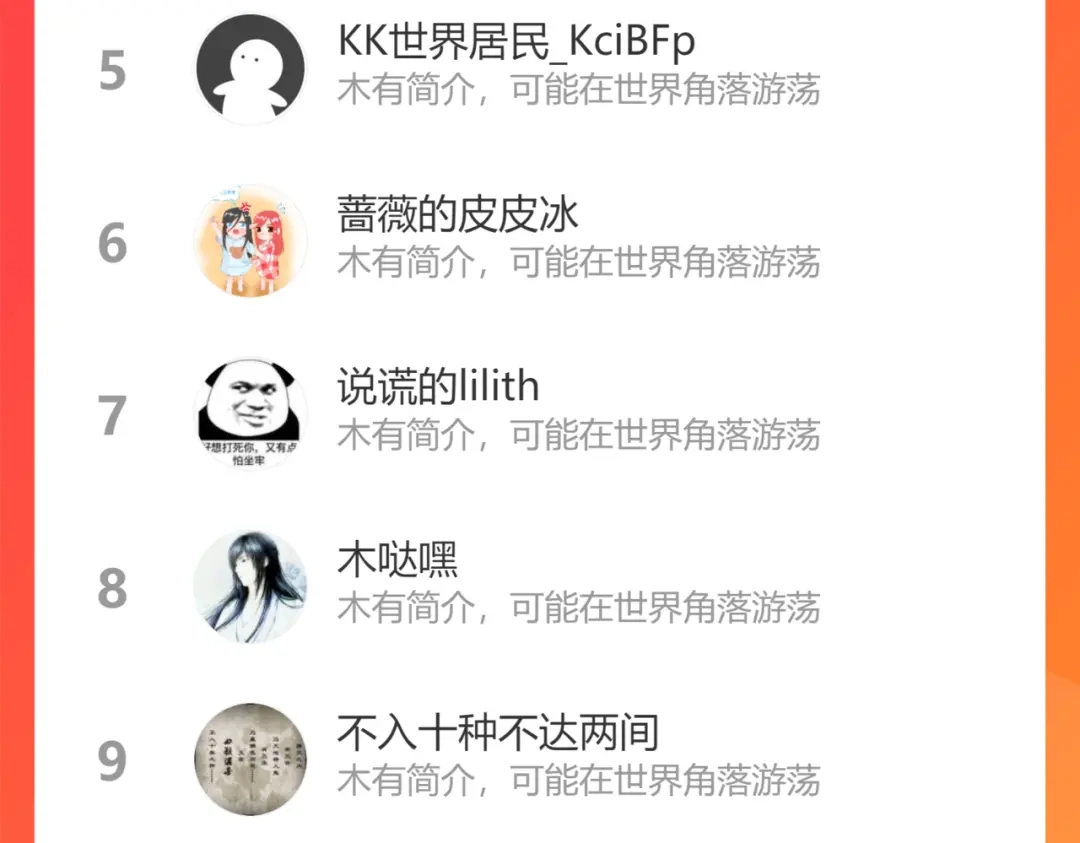1080x843 pixels.
Task: Tap the bio line under 蔷薇的皮皮冰
Action: [x=579, y=262]
